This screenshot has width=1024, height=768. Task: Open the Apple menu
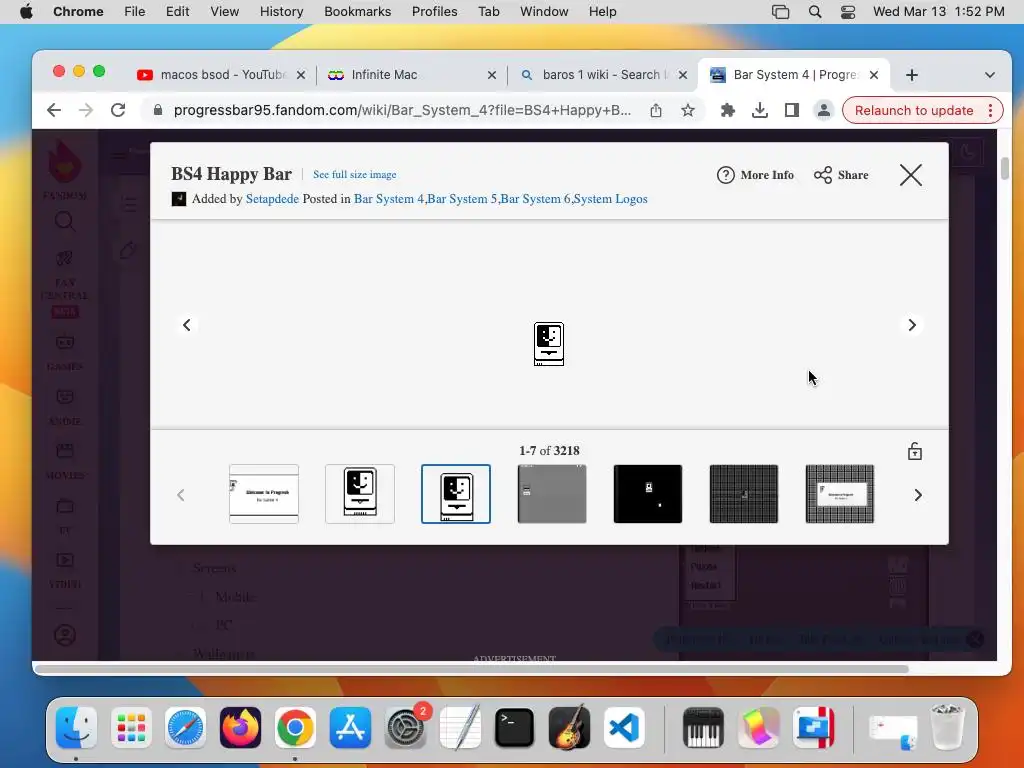click(x=26, y=12)
